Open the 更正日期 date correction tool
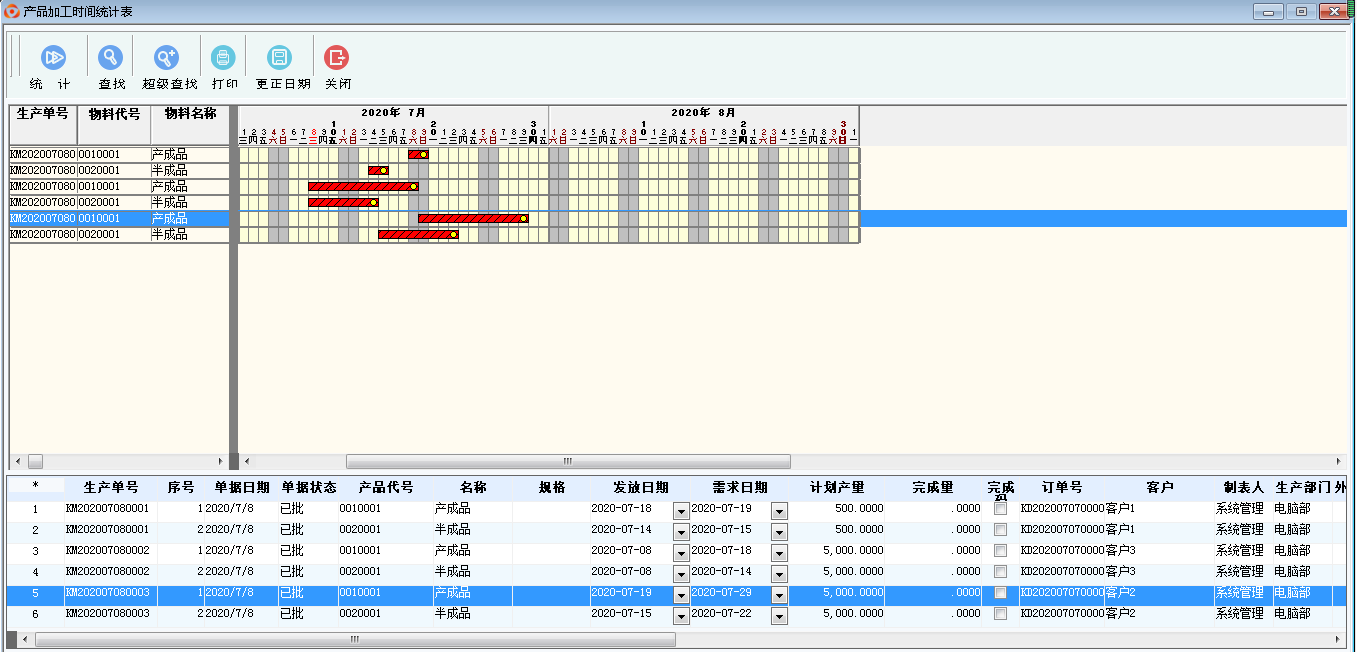 pos(281,58)
